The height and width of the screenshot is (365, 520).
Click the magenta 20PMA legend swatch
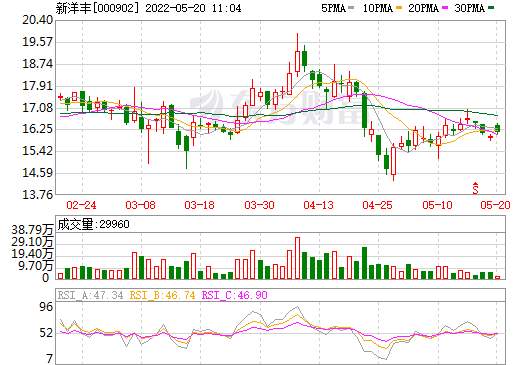(445, 7)
